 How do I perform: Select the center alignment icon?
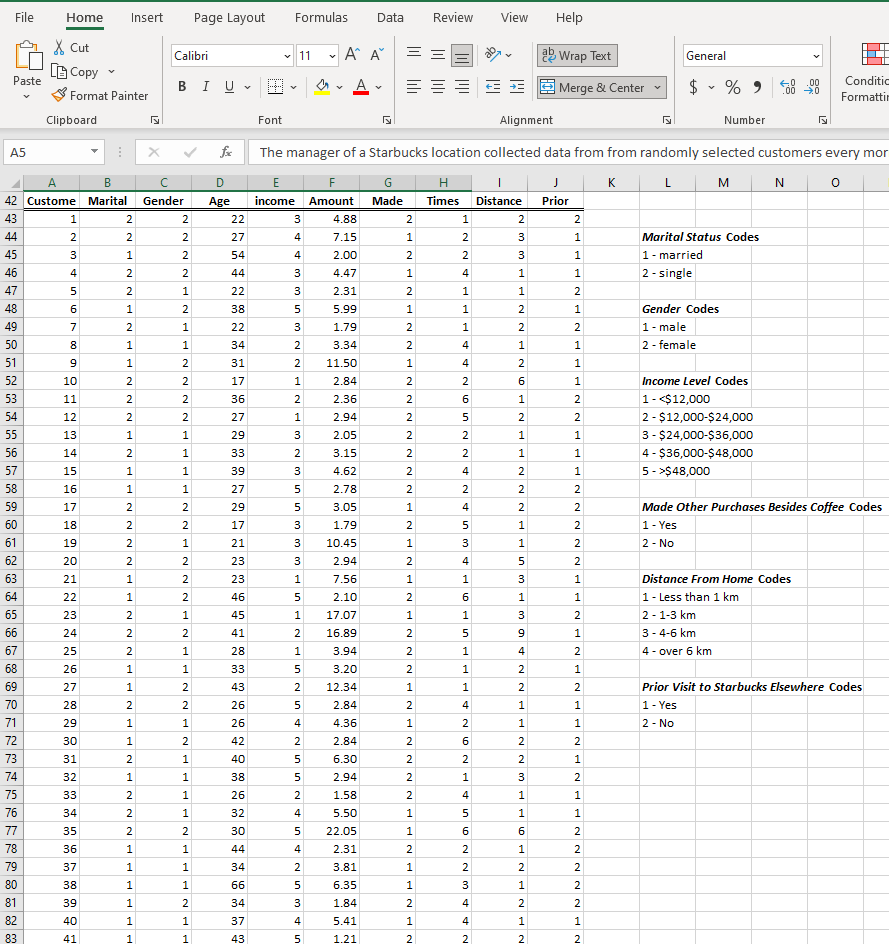click(x=437, y=87)
